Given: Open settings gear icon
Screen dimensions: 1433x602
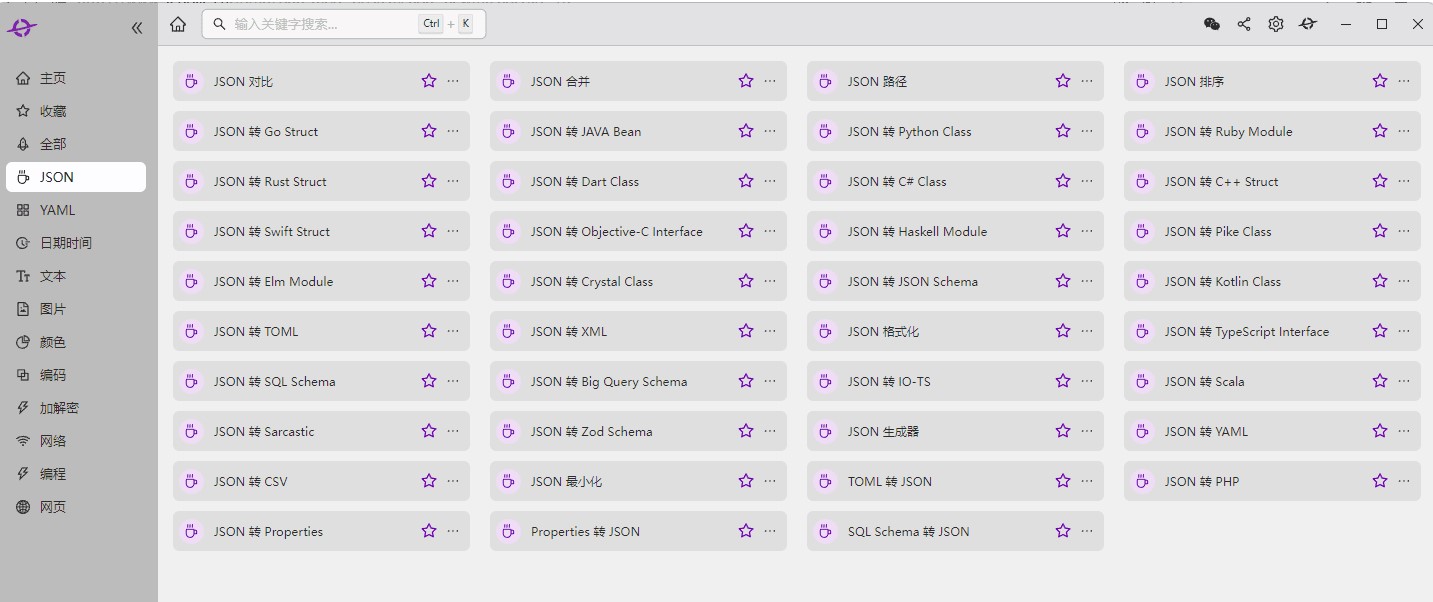Looking at the screenshot, I should coord(1276,24).
